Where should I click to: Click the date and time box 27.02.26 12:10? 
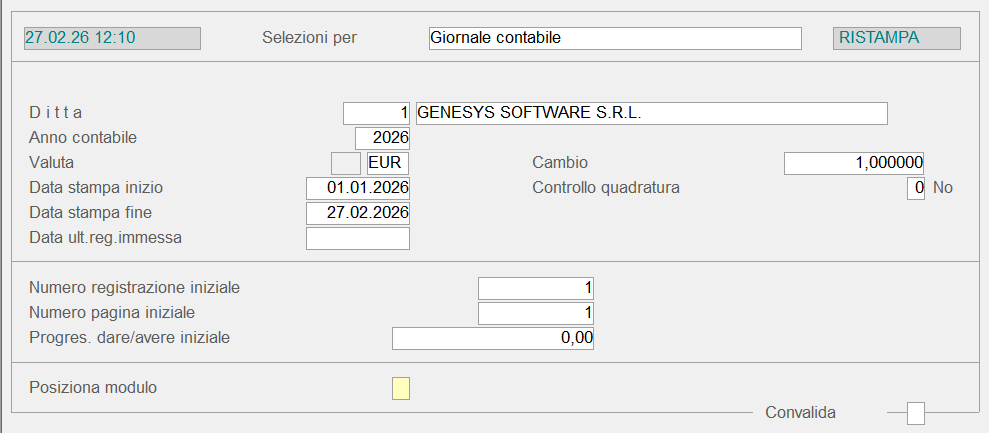pos(111,38)
